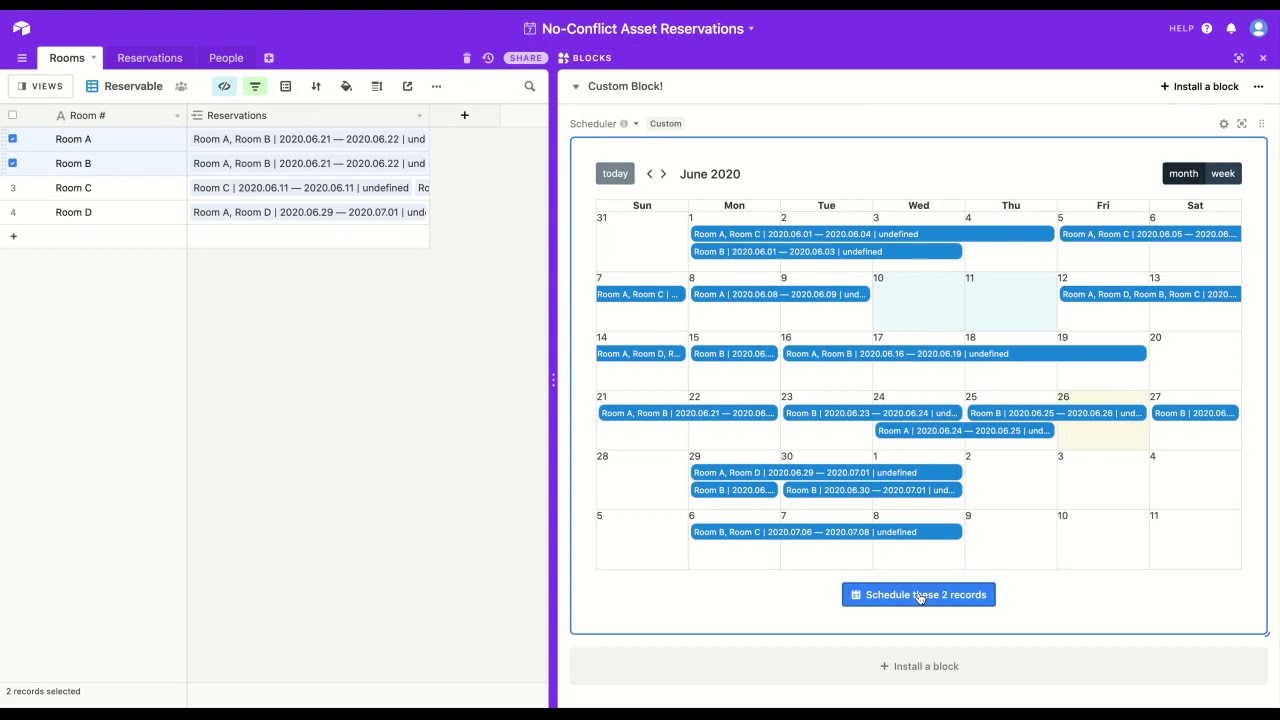Expand Scheduler block to fullscreen
1280x720 pixels.
1242,124
